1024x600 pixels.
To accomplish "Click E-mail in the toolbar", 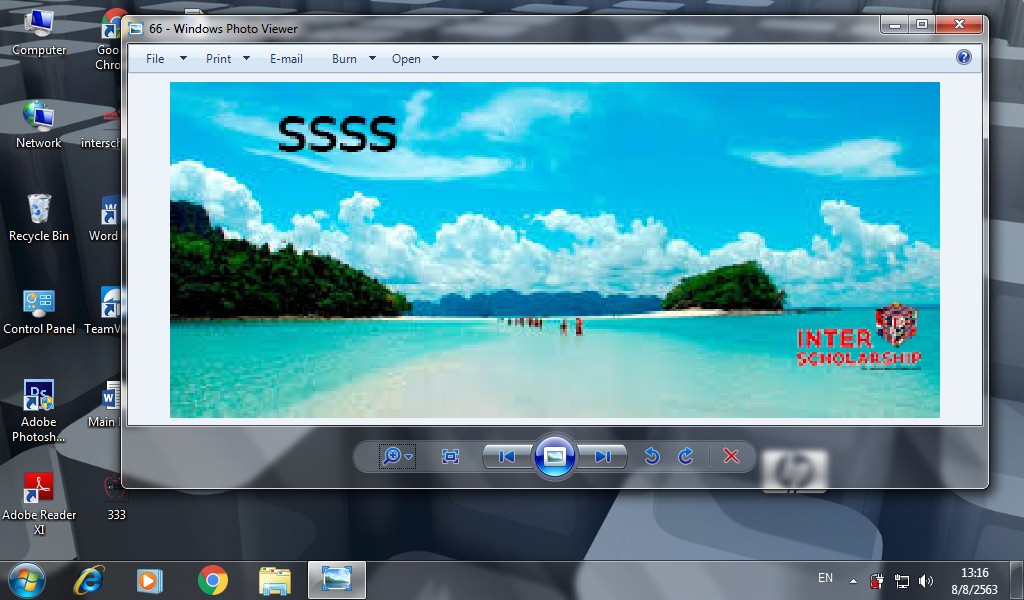I will [286, 59].
